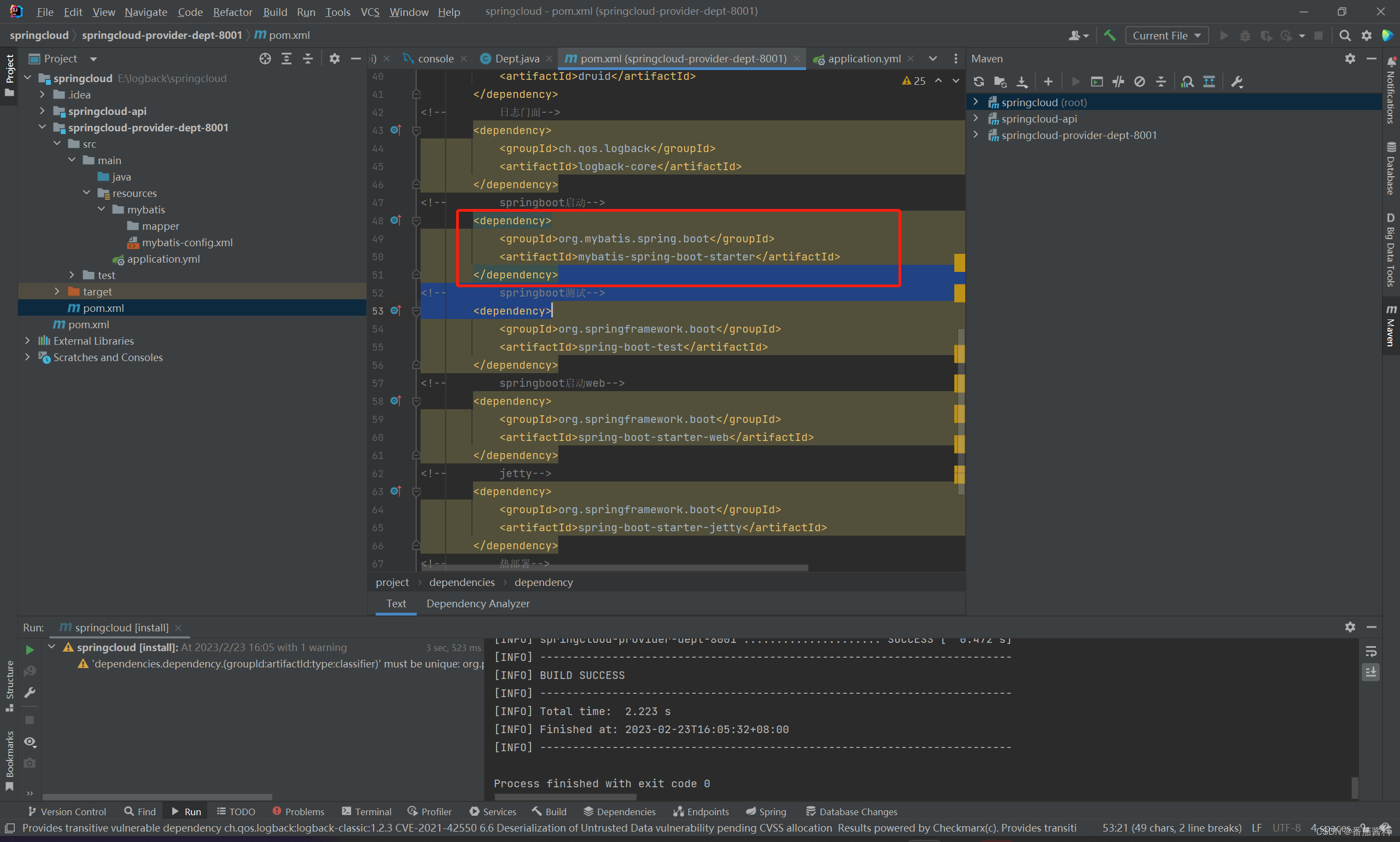Open Bookmarks tool window
This screenshot has height=842, width=1400.
coord(10,760)
